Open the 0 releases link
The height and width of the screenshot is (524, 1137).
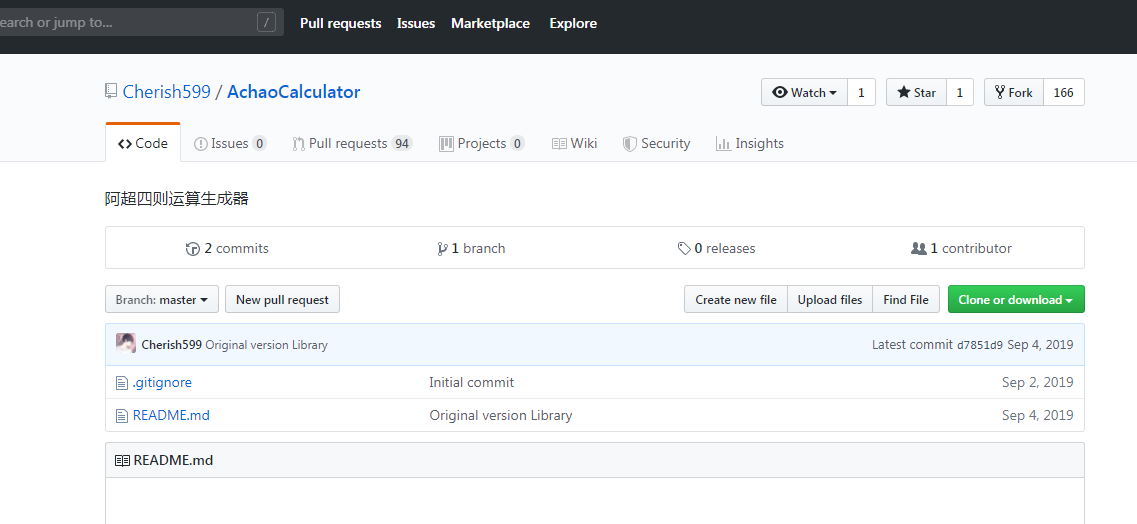point(716,249)
